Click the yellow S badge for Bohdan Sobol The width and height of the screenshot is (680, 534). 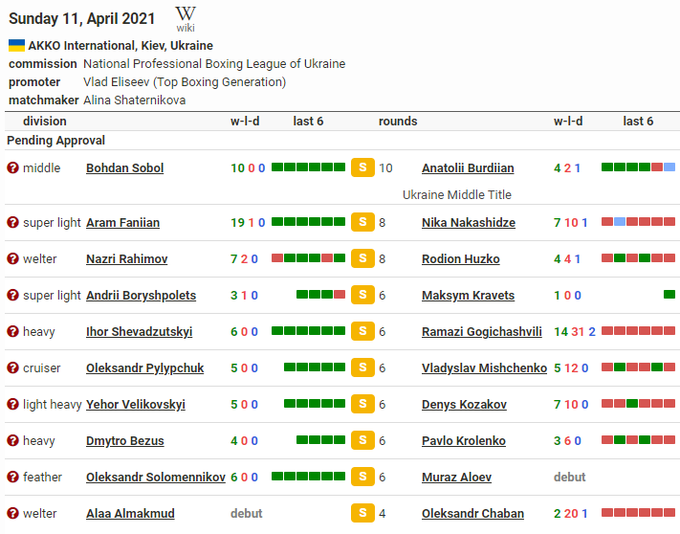pyautogui.click(x=363, y=168)
